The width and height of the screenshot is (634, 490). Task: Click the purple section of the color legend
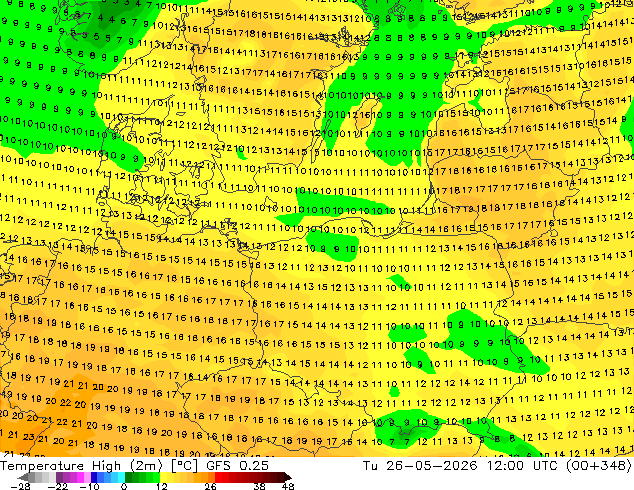click(x=73, y=477)
